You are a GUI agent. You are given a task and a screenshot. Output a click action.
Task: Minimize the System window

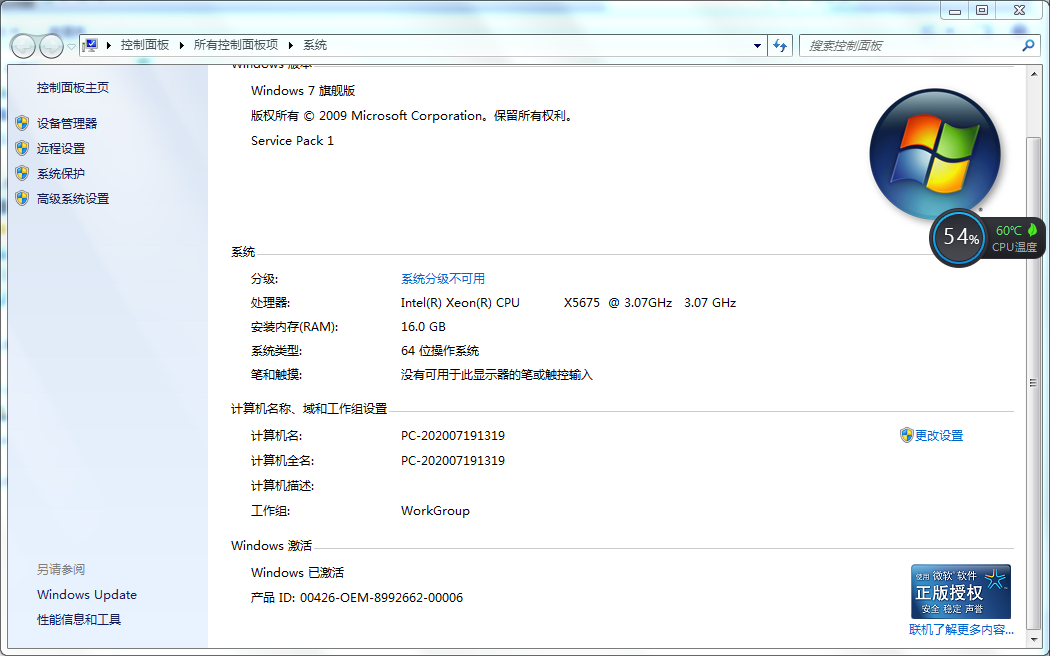click(954, 11)
